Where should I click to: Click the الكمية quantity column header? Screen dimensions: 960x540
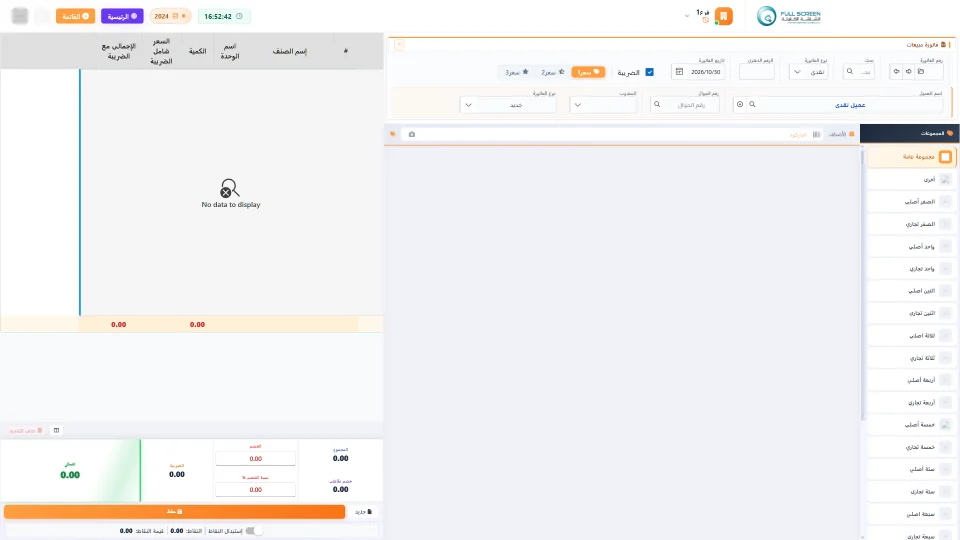[x=197, y=51]
